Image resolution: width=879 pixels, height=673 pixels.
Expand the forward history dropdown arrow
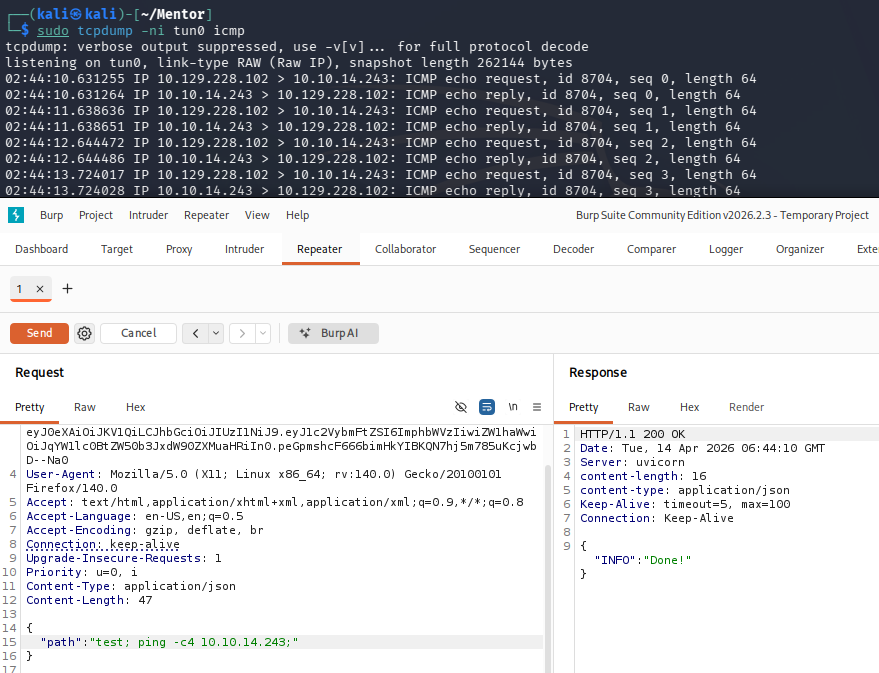pos(263,333)
